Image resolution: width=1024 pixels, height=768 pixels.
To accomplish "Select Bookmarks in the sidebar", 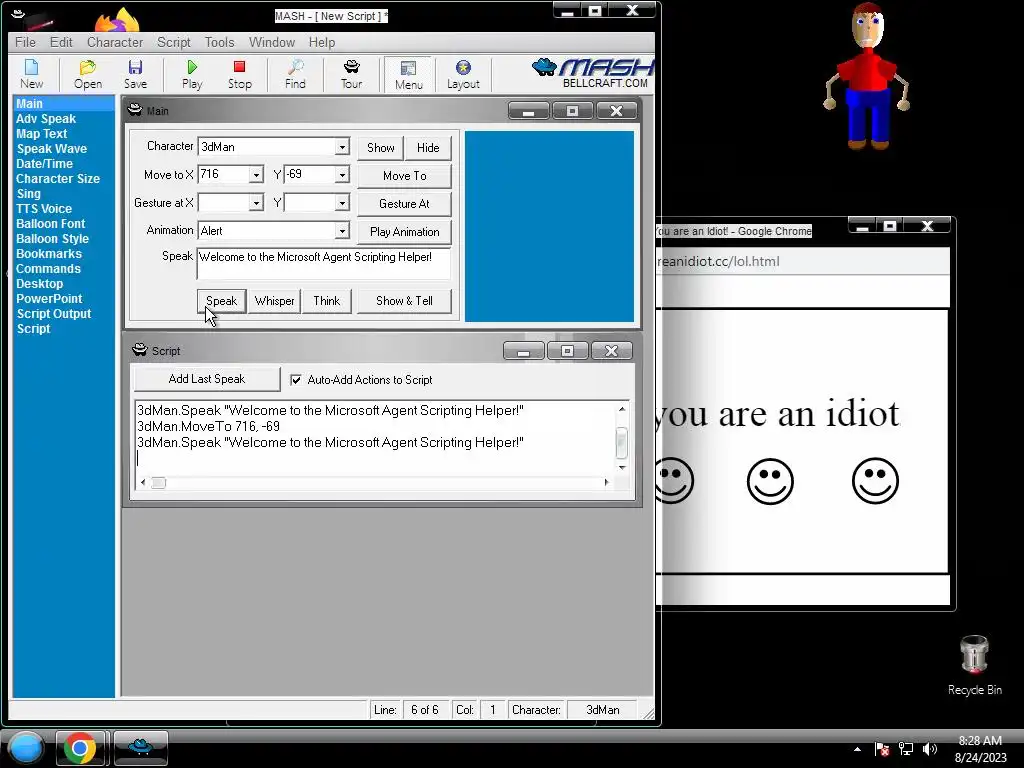I will tap(49, 254).
